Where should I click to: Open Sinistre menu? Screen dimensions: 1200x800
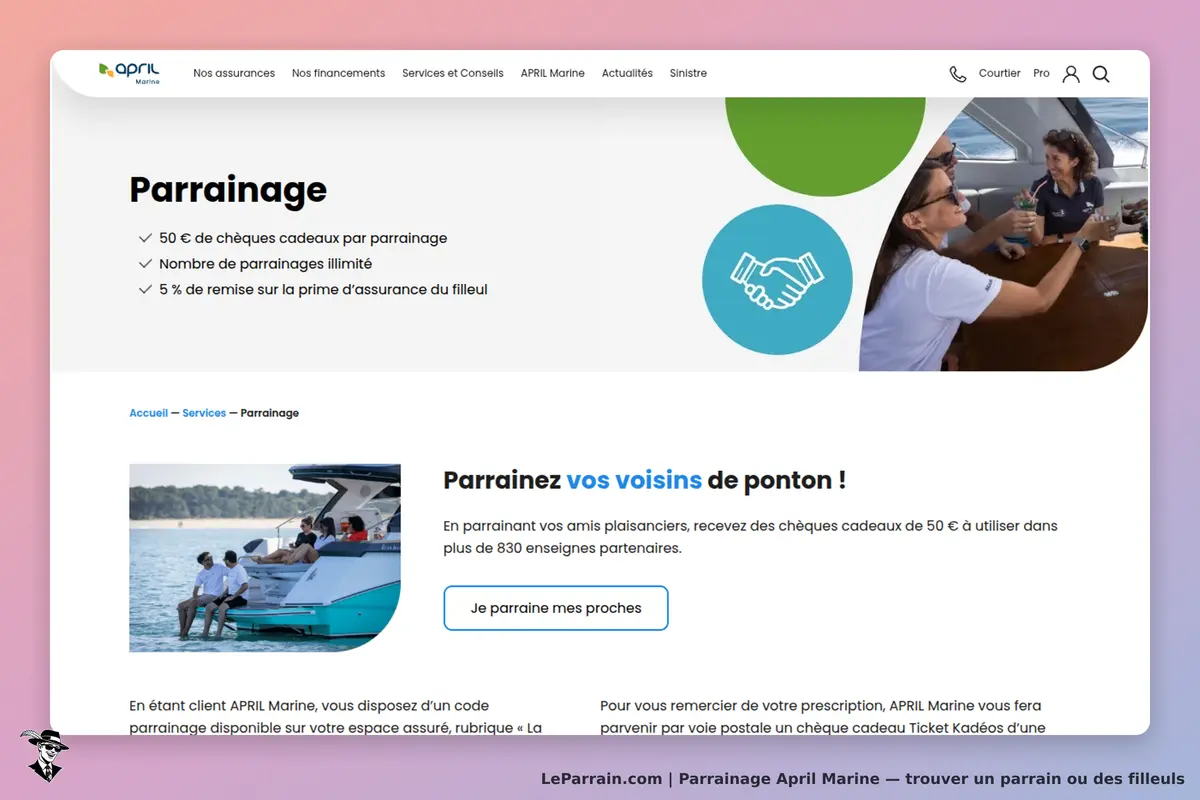coord(688,73)
